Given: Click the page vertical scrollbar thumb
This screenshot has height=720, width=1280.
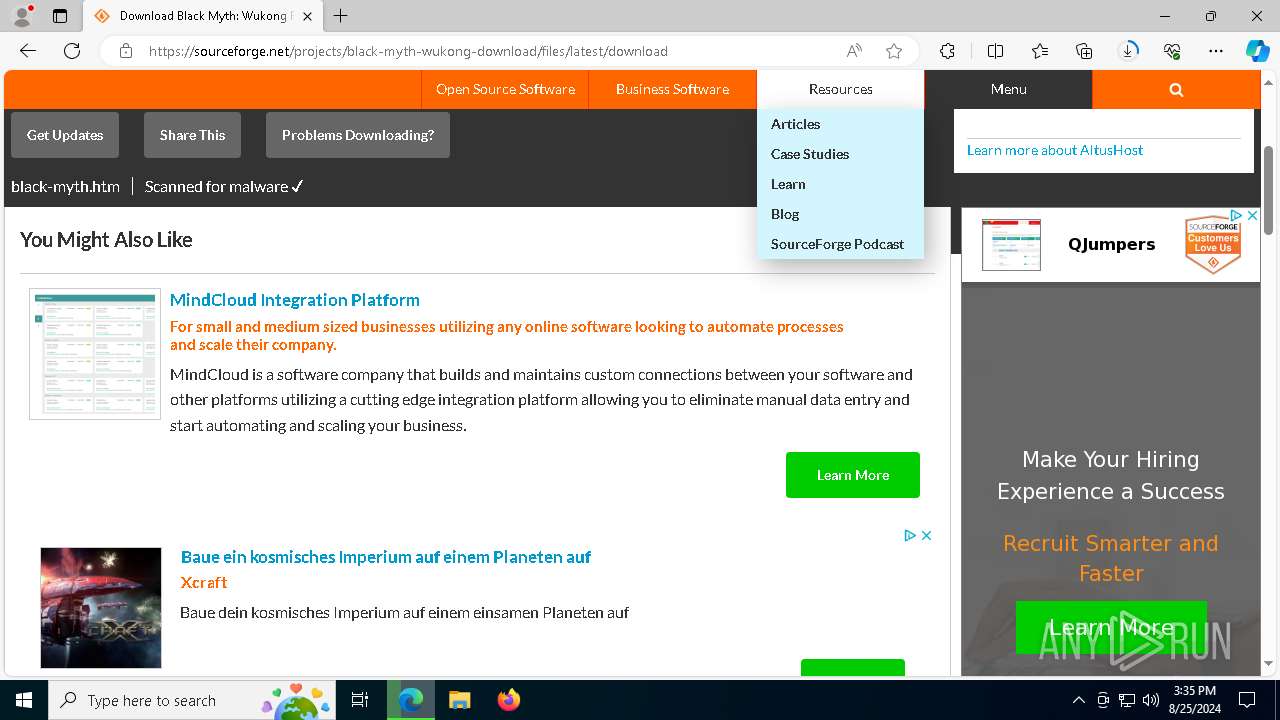Looking at the screenshot, I should click(1269, 190).
